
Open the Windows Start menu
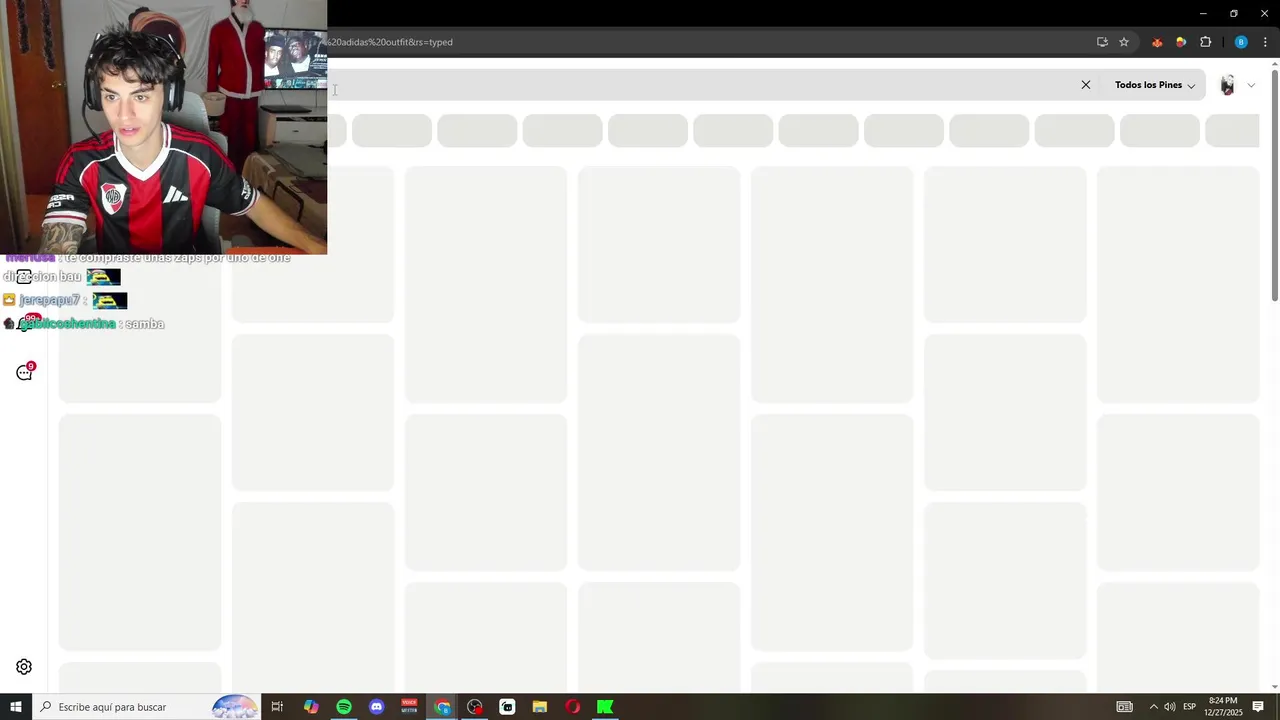tap(16, 707)
